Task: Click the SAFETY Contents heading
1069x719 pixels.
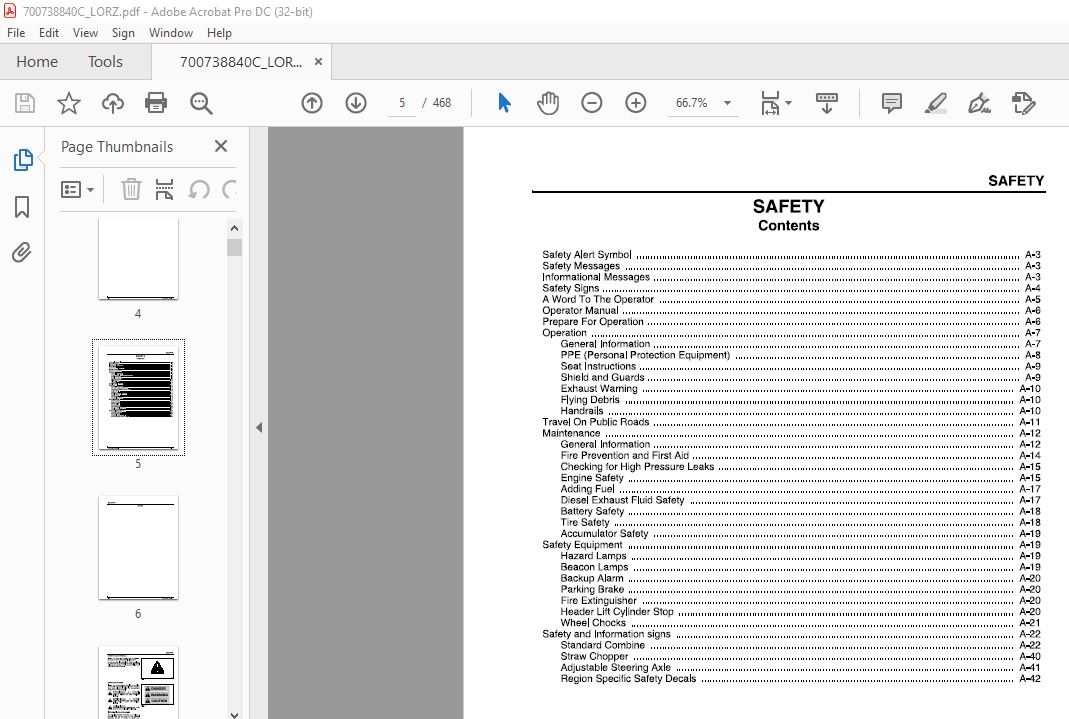Action: pos(789,215)
